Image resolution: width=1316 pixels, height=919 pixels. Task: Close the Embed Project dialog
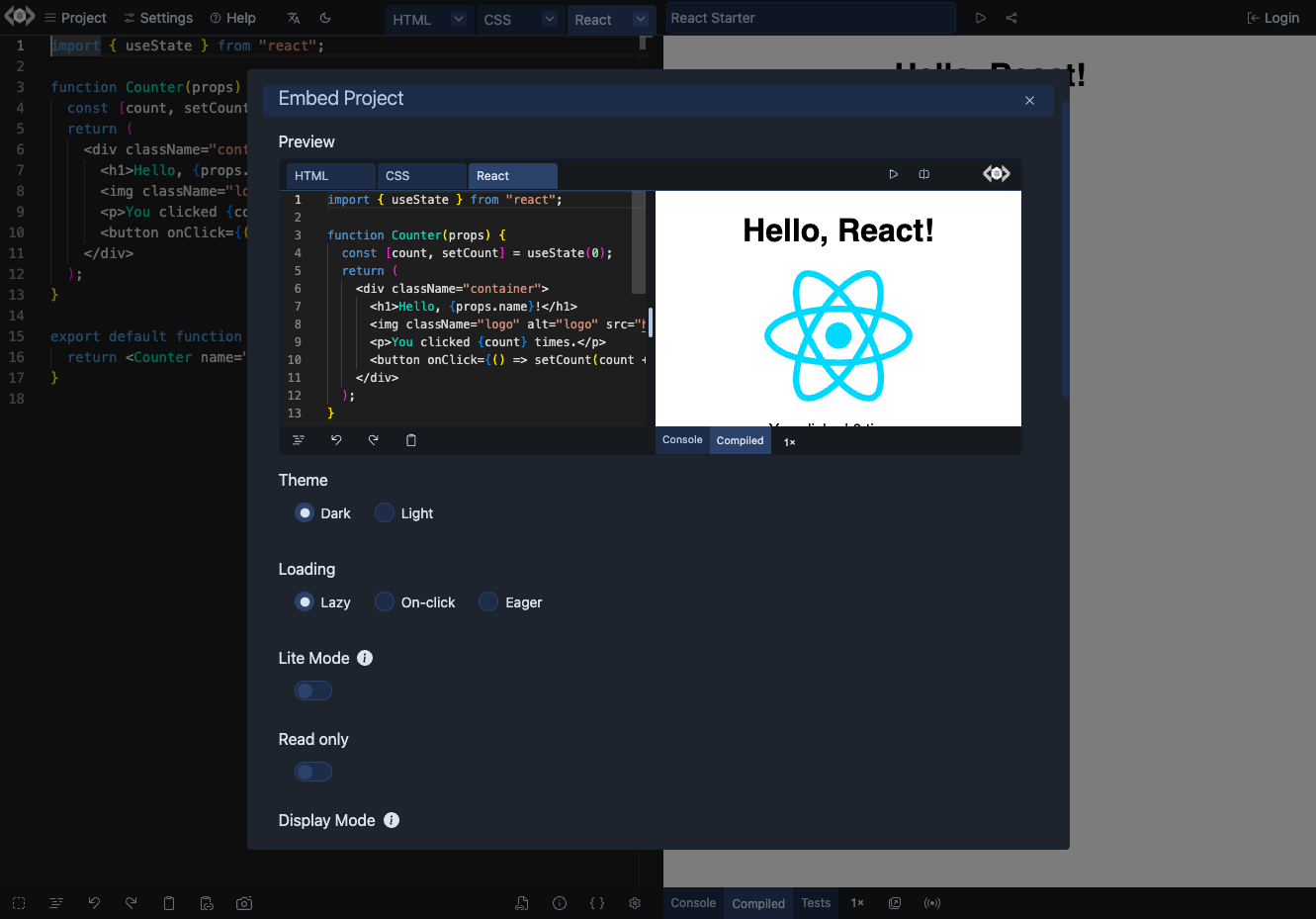(x=1029, y=100)
